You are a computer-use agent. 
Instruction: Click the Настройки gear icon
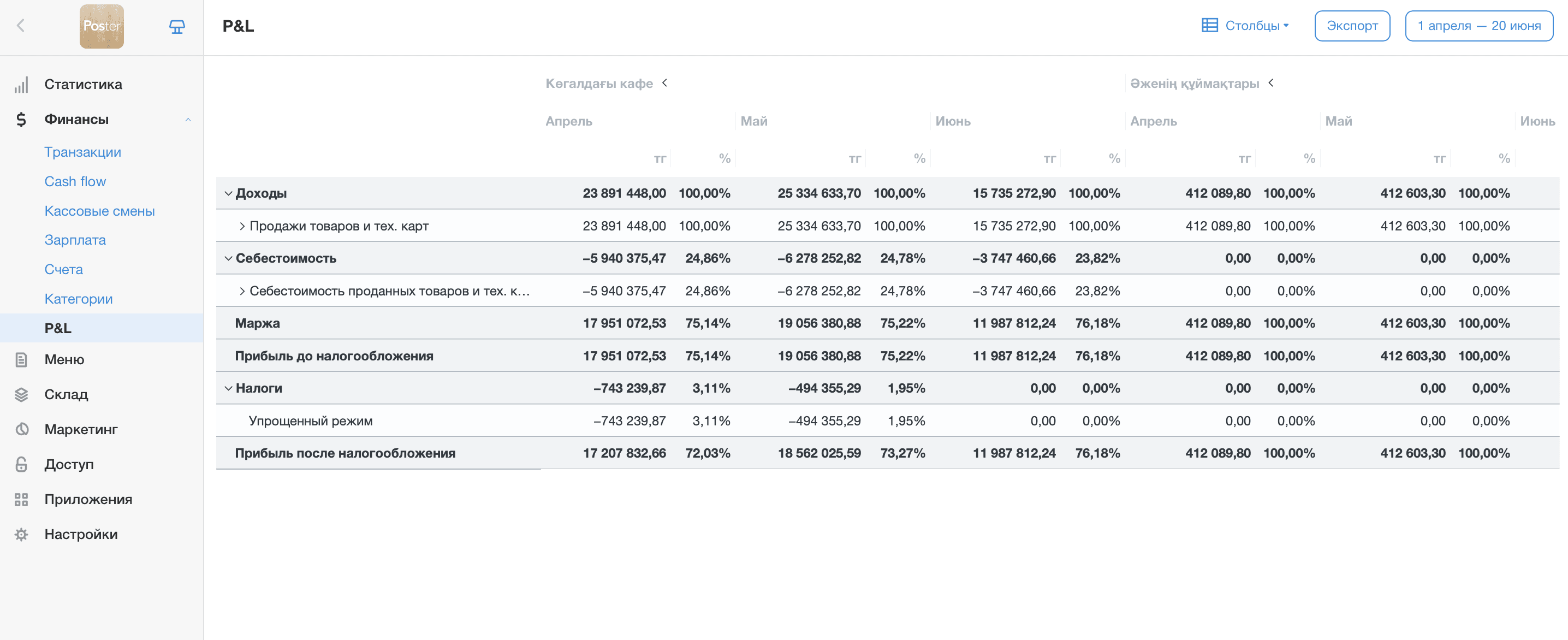pyautogui.click(x=21, y=534)
